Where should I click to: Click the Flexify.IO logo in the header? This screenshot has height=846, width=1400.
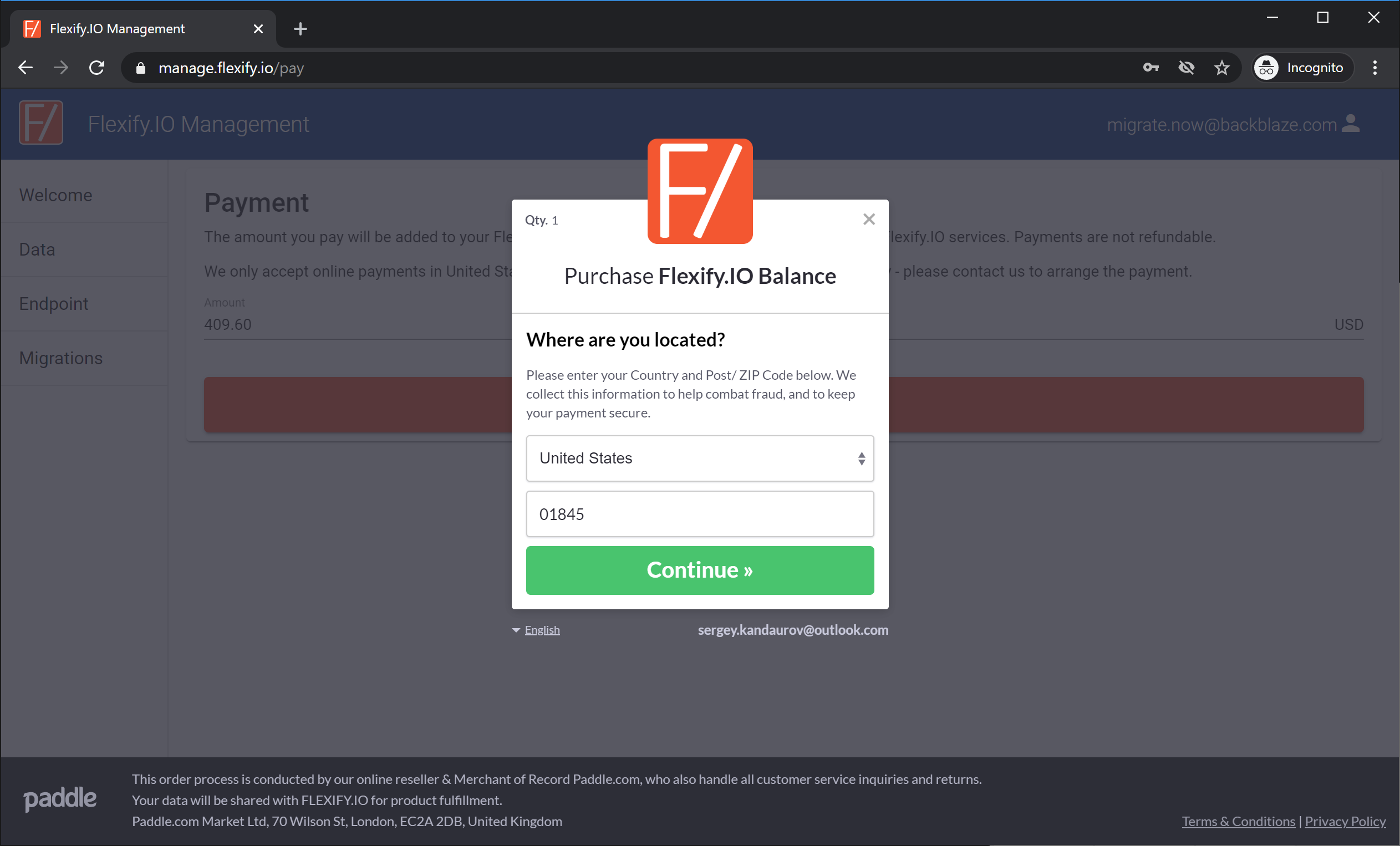point(41,123)
